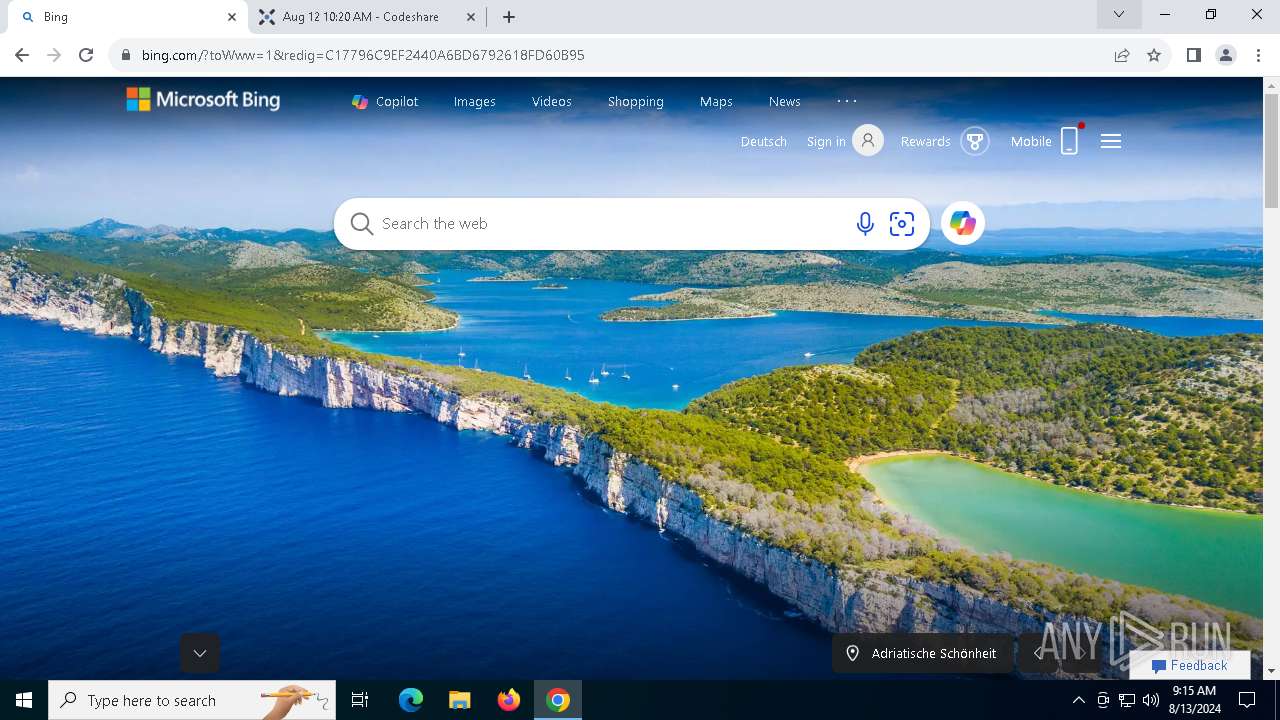The height and width of the screenshot is (720, 1280).
Task: Click the browser address bar URL
Action: coord(363,55)
